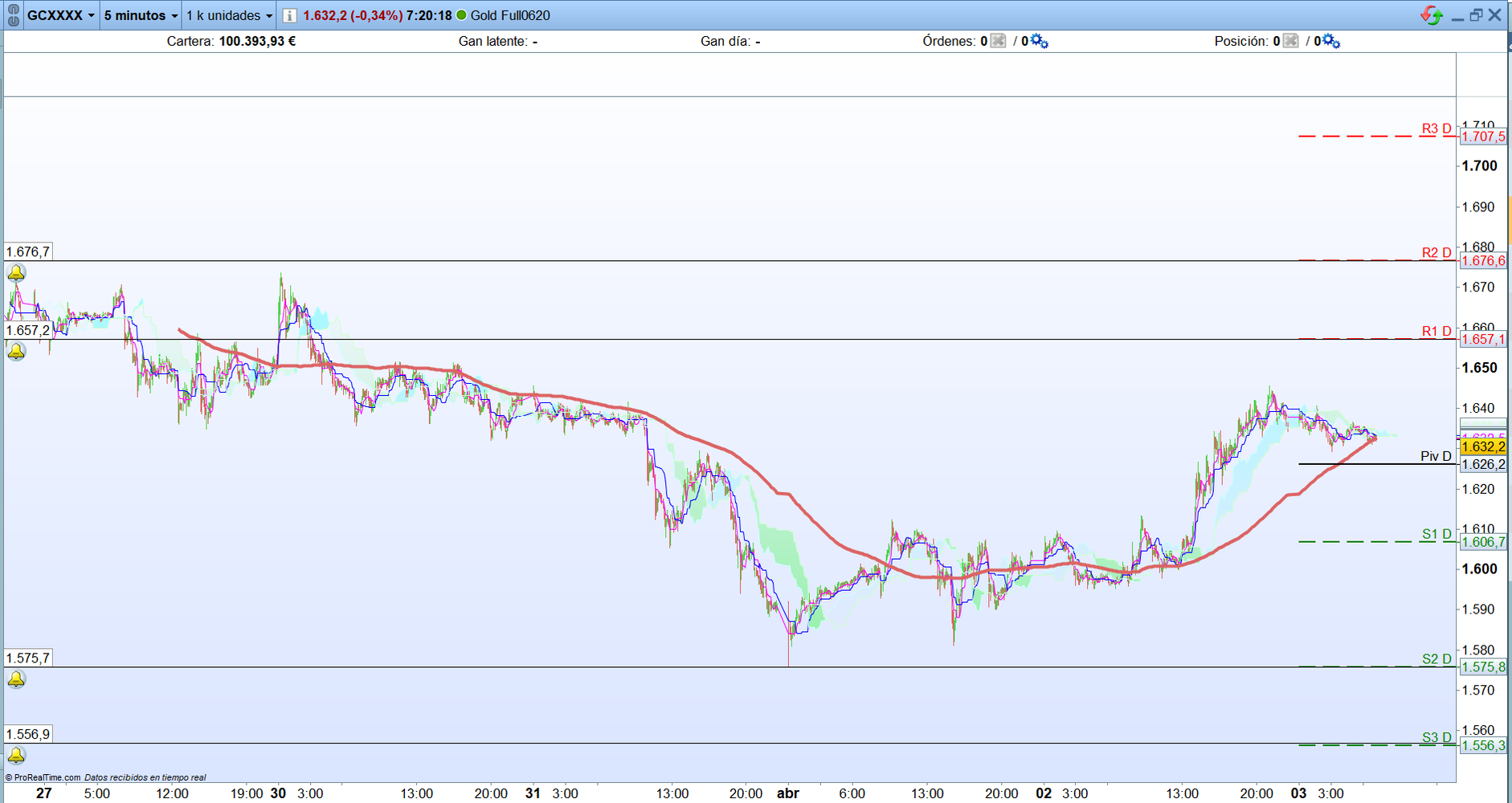Open the Posición gear settings icon
The height and width of the screenshot is (803, 1512).
(x=1332, y=41)
